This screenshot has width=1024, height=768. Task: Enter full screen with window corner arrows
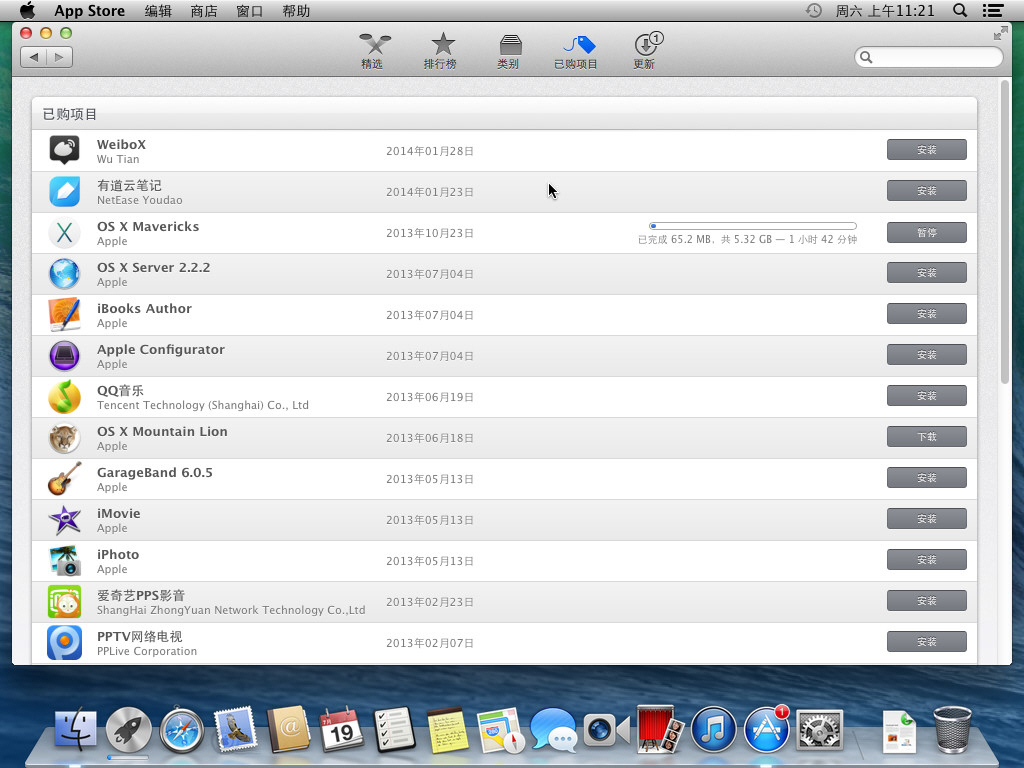click(1000, 33)
